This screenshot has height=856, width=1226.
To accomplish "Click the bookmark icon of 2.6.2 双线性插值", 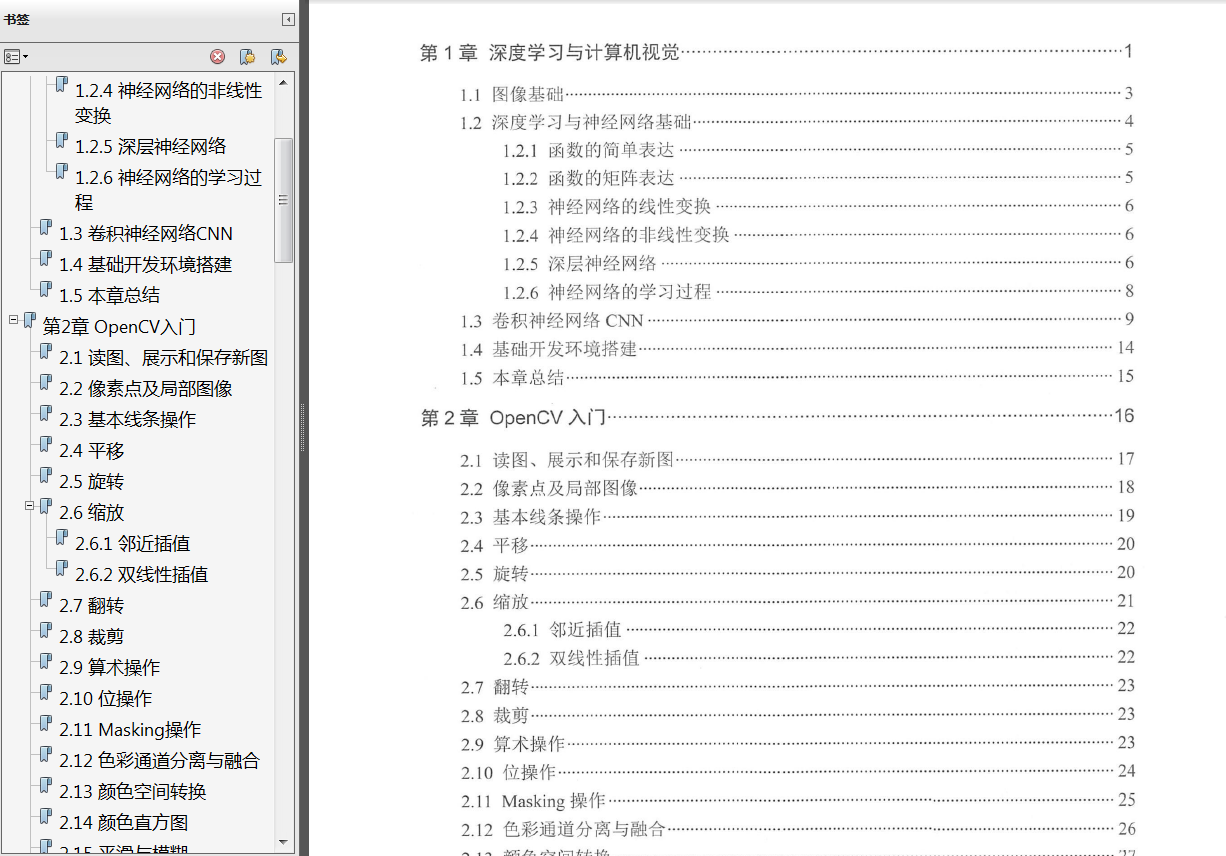I will pos(62,569).
